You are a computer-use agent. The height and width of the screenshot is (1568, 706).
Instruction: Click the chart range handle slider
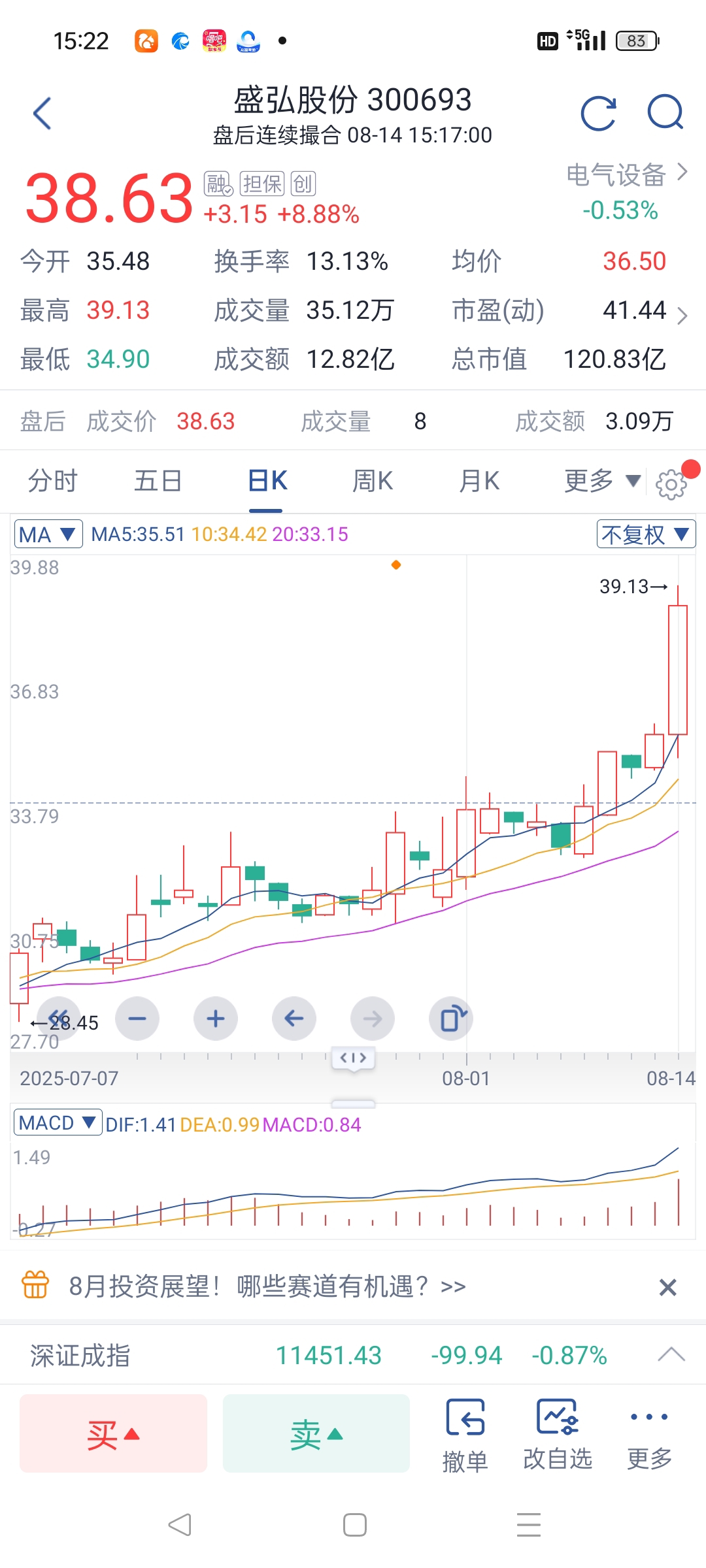[353, 1058]
